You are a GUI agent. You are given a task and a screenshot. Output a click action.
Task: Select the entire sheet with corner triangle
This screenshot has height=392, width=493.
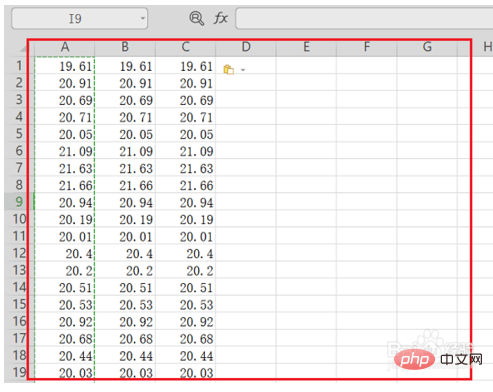tap(23, 49)
